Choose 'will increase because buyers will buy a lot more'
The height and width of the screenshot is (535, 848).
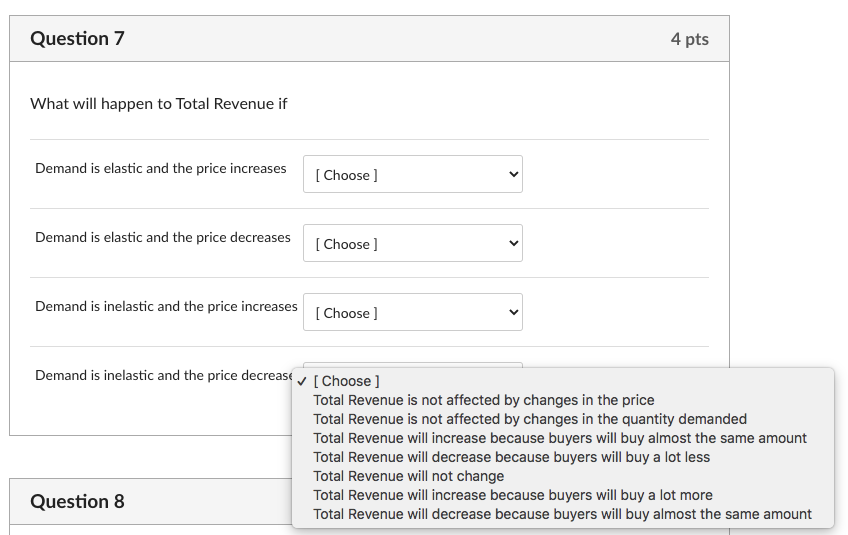click(x=562, y=495)
